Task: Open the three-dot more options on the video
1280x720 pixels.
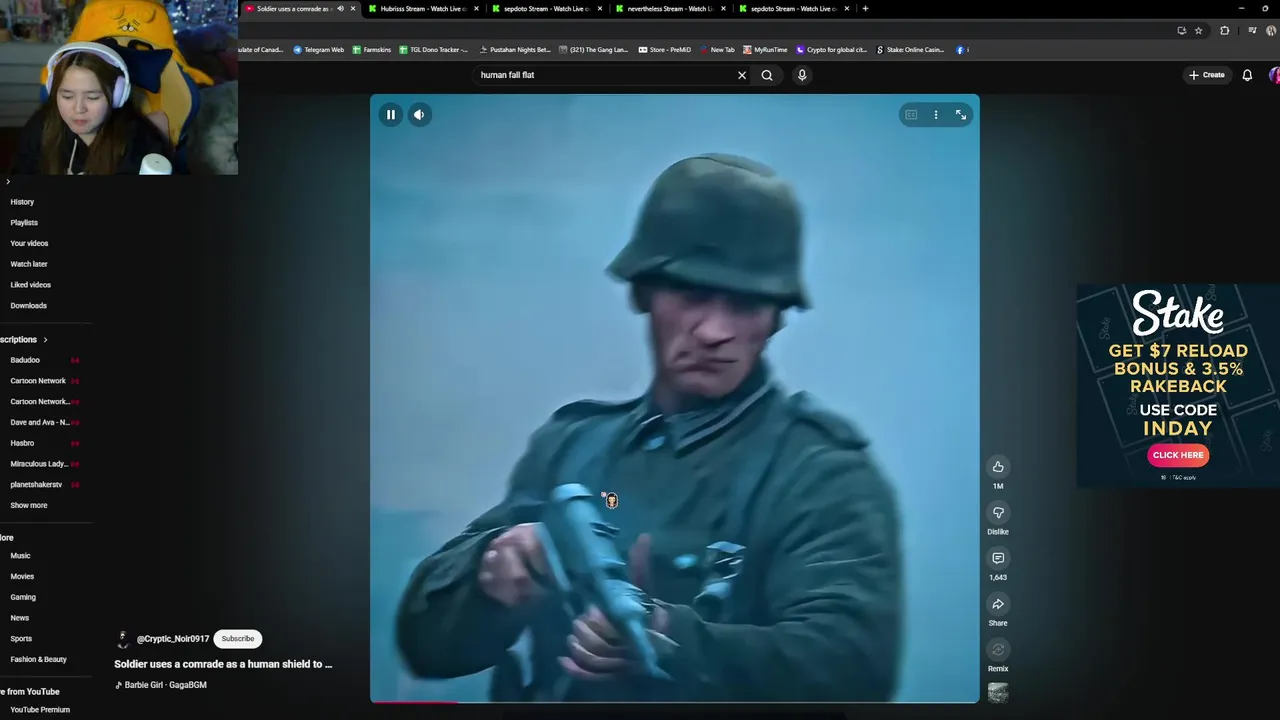Action: pos(936,115)
